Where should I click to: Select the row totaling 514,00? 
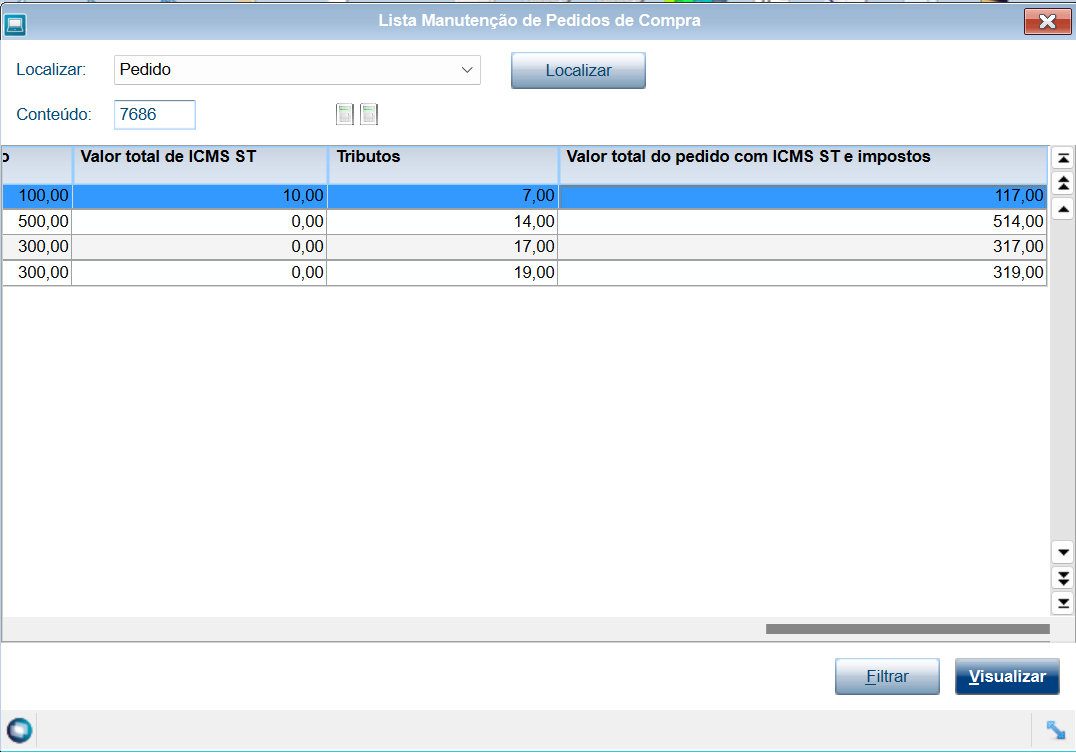[x=500, y=221]
